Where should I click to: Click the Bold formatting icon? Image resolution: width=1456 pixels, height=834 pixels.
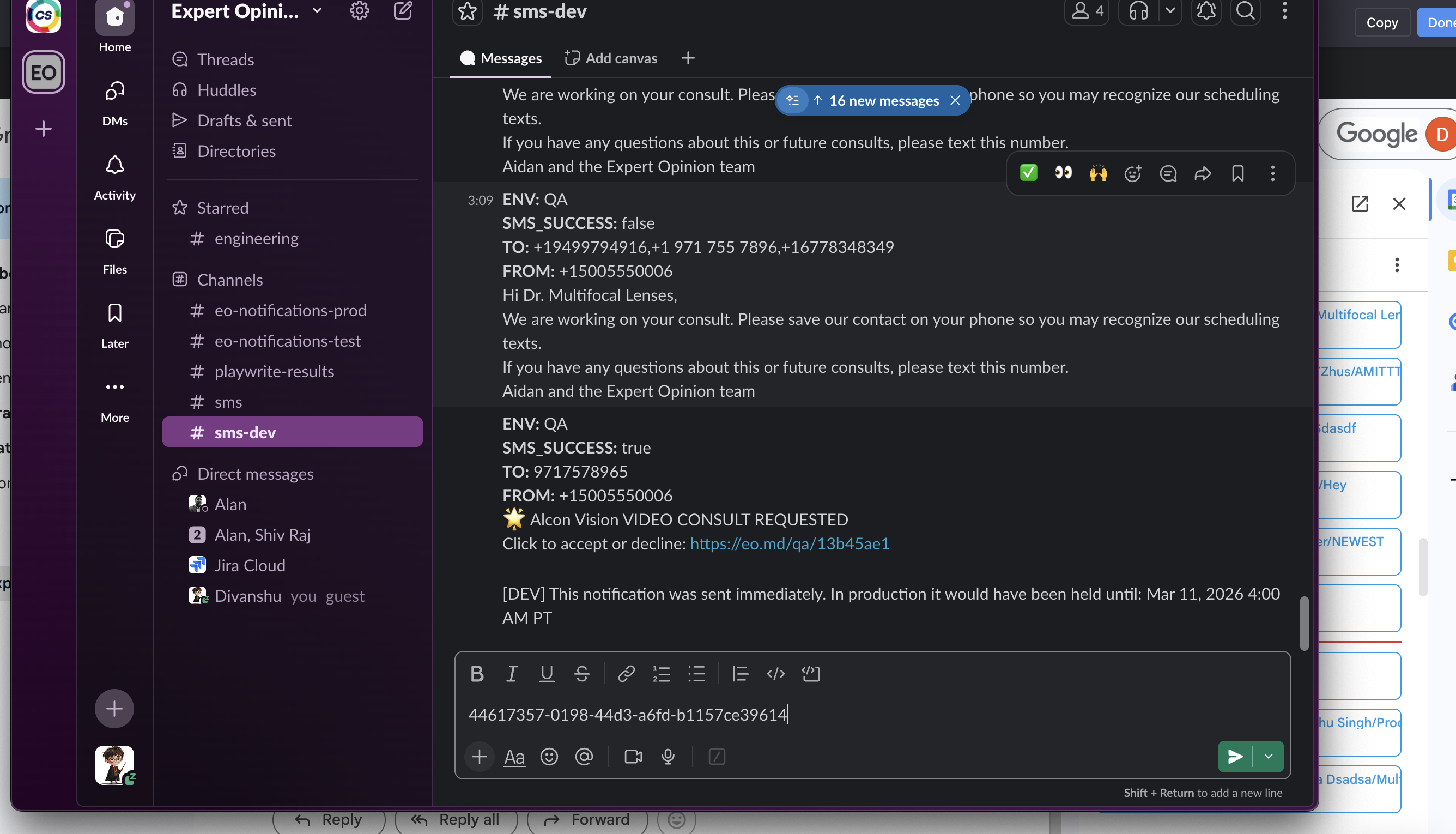tap(476, 674)
